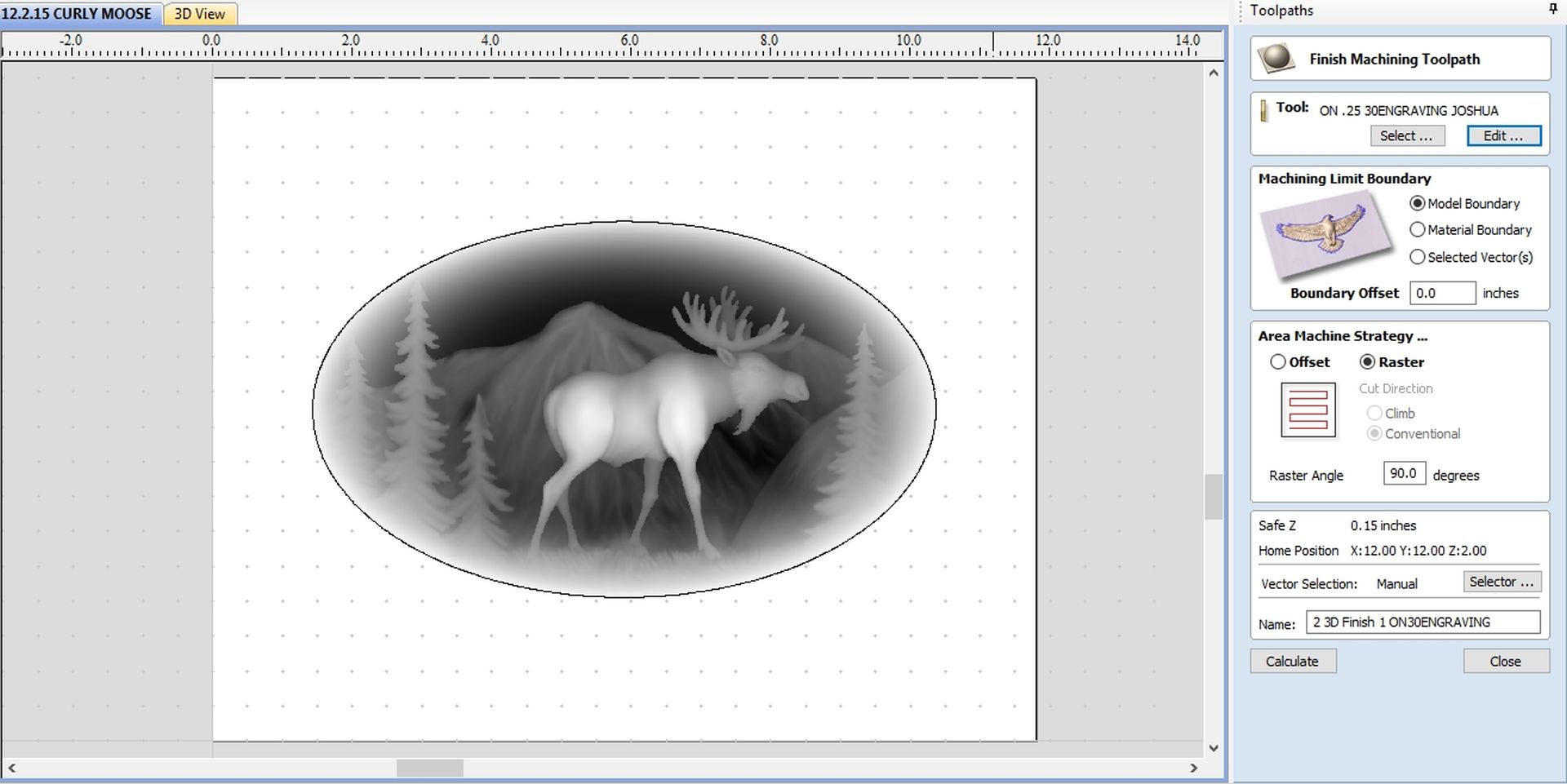Click the Raster Angle input field
Viewport: 1567px width, 784px height.
(1403, 473)
